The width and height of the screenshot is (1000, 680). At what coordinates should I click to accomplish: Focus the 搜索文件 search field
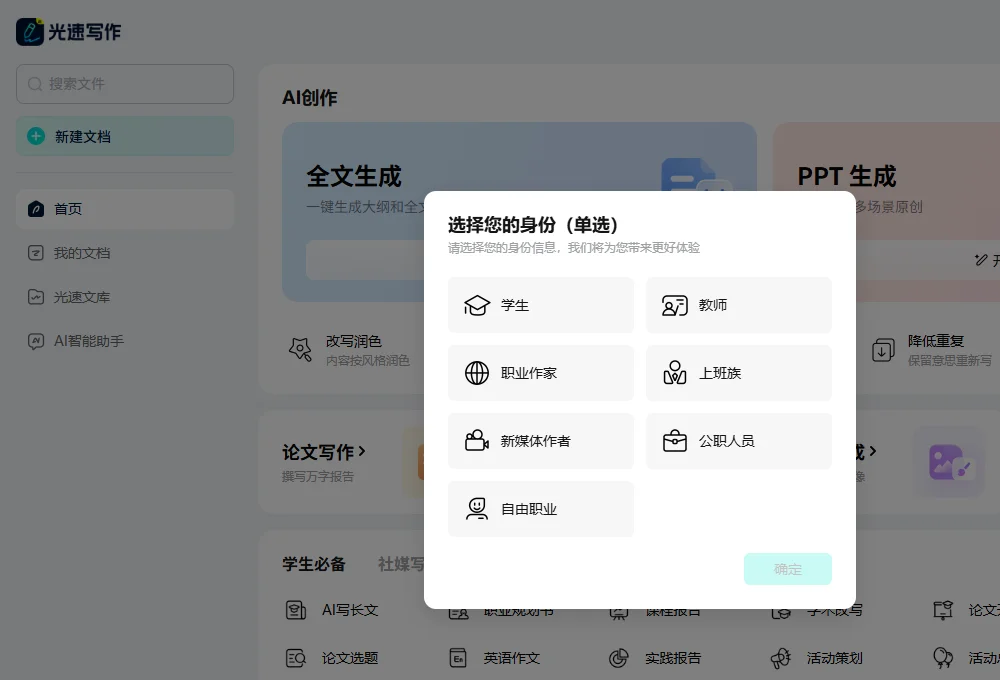click(125, 84)
